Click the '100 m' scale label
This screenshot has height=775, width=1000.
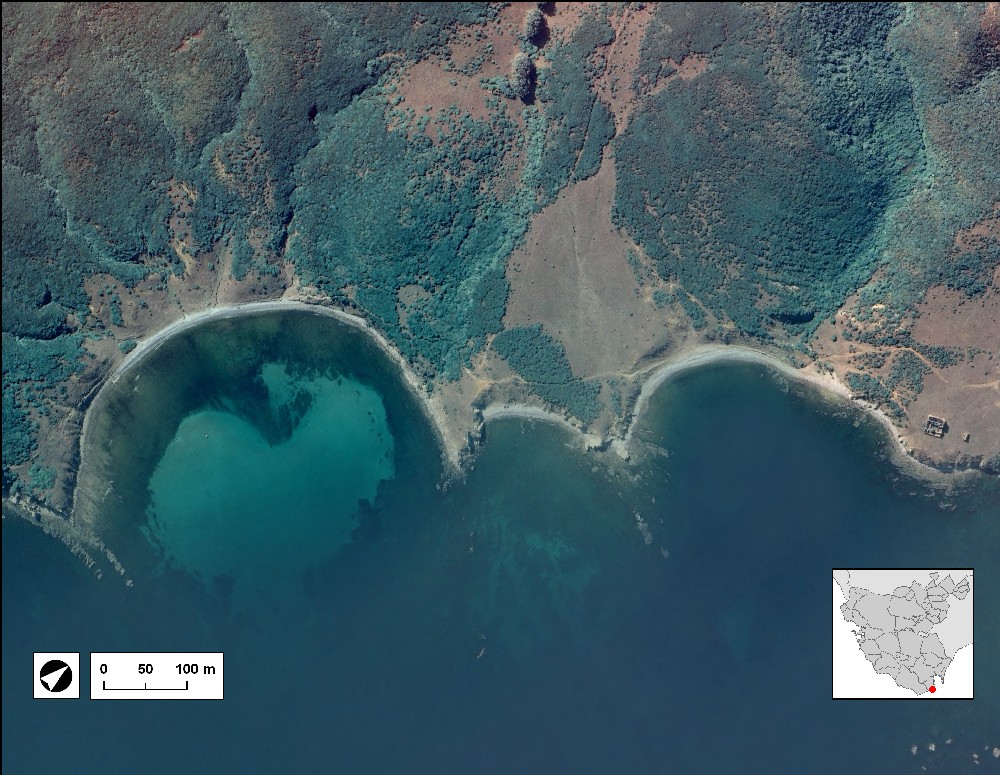point(195,669)
